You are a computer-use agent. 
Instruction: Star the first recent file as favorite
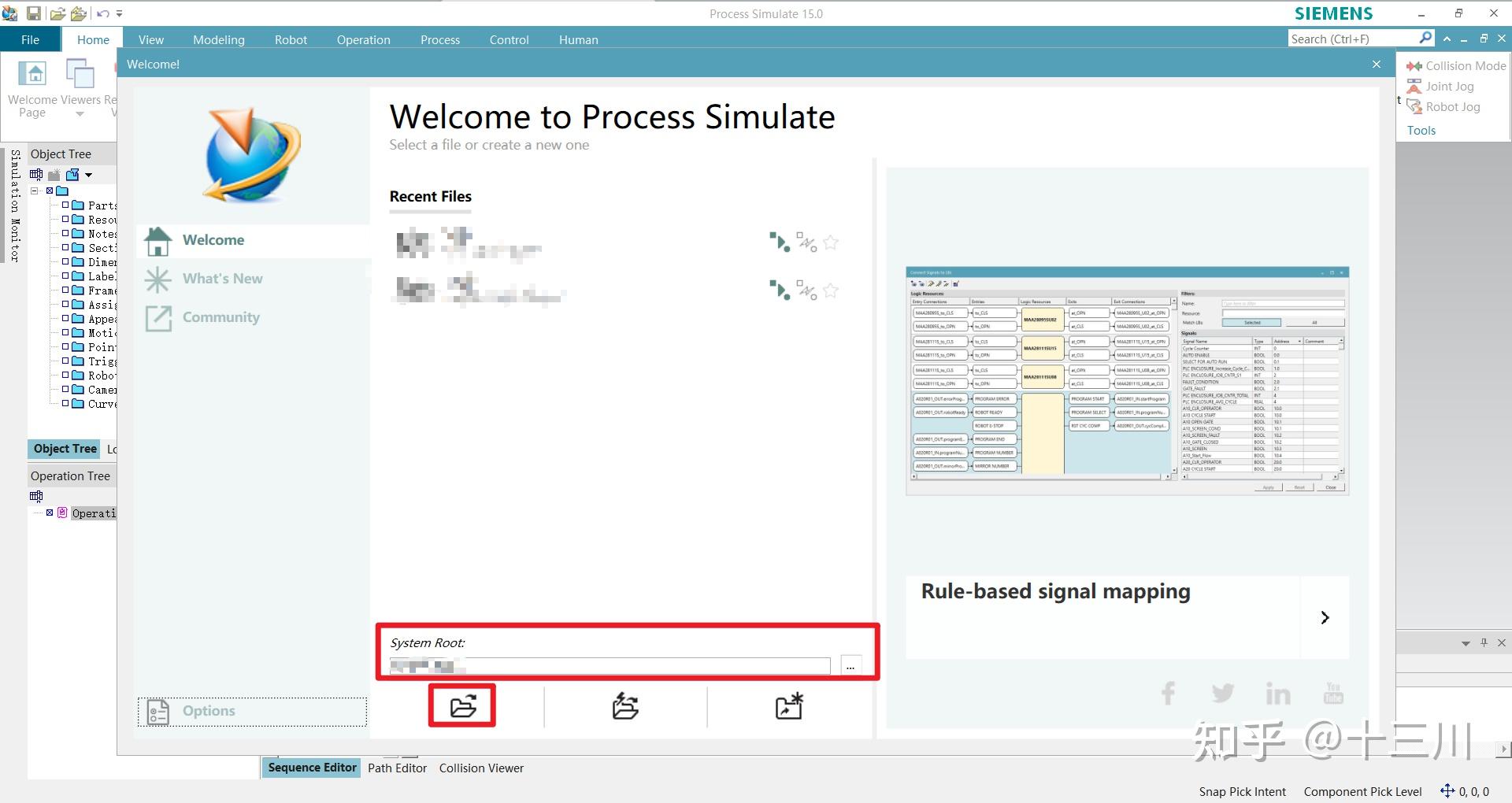pos(830,242)
